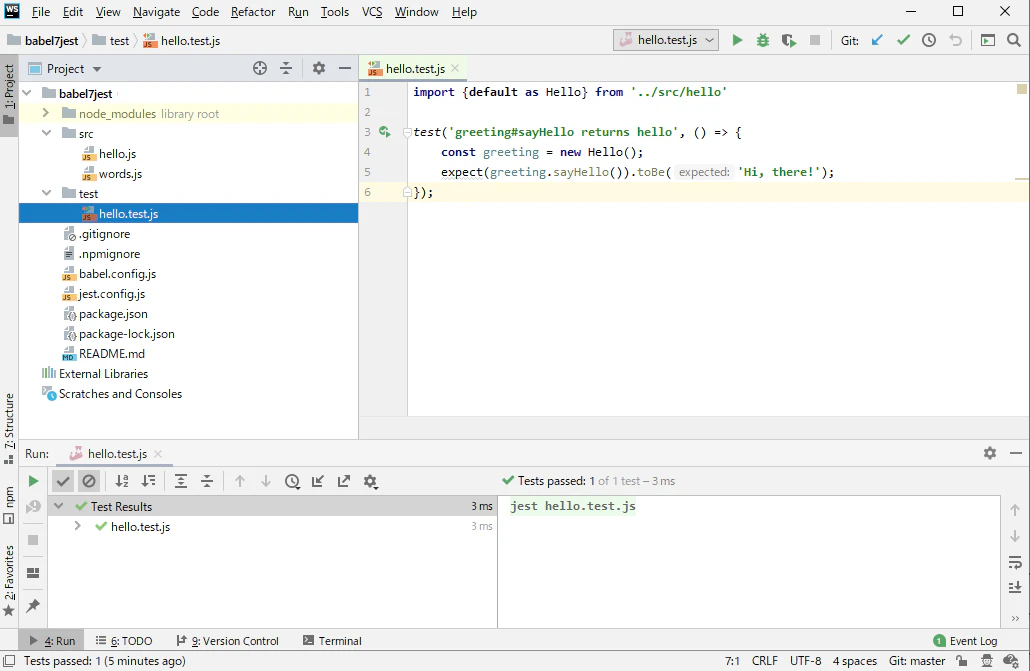This screenshot has height=671, width=1030.
Task: Toggle Show Passed tests filter
Action: pyautogui.click(x=63, y=481)
